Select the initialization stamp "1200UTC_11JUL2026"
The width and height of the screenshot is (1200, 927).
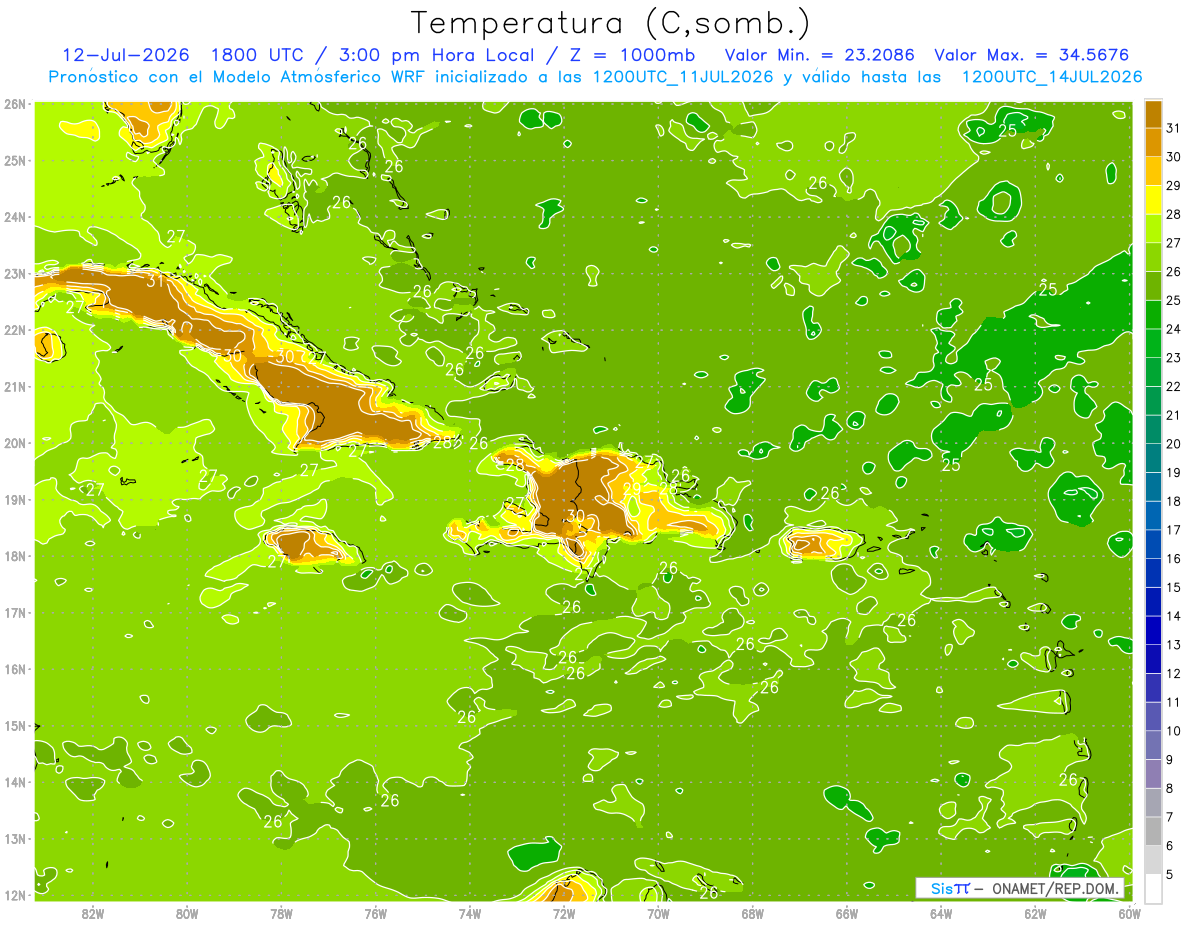pos(684,77)
